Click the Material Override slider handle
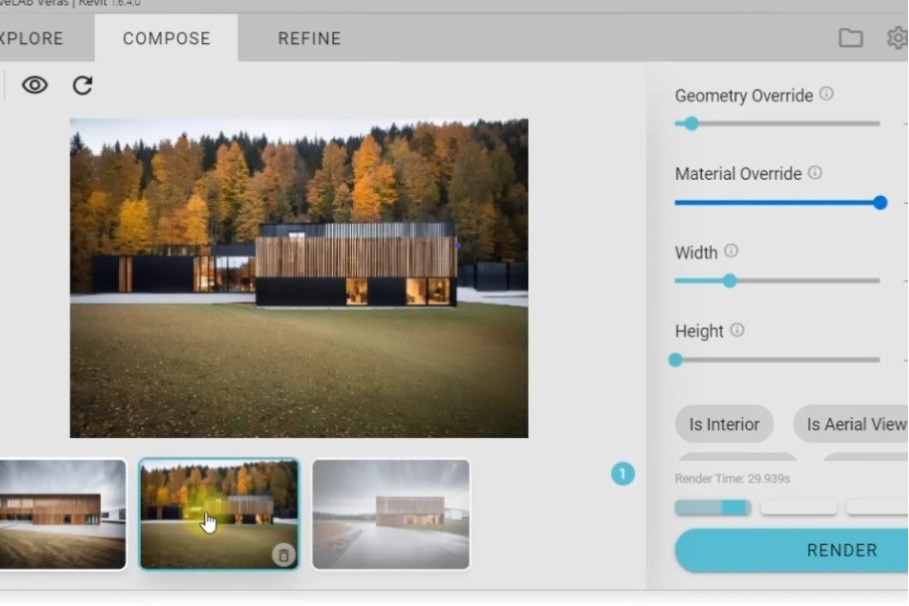909x606 pixels. click(880, 202)
